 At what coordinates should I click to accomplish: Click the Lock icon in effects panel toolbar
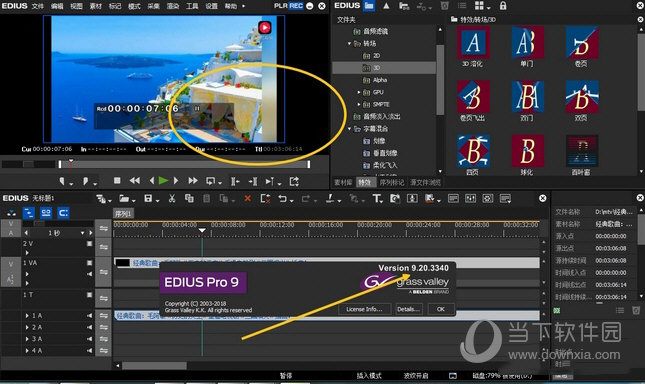(x=503, y=6)
